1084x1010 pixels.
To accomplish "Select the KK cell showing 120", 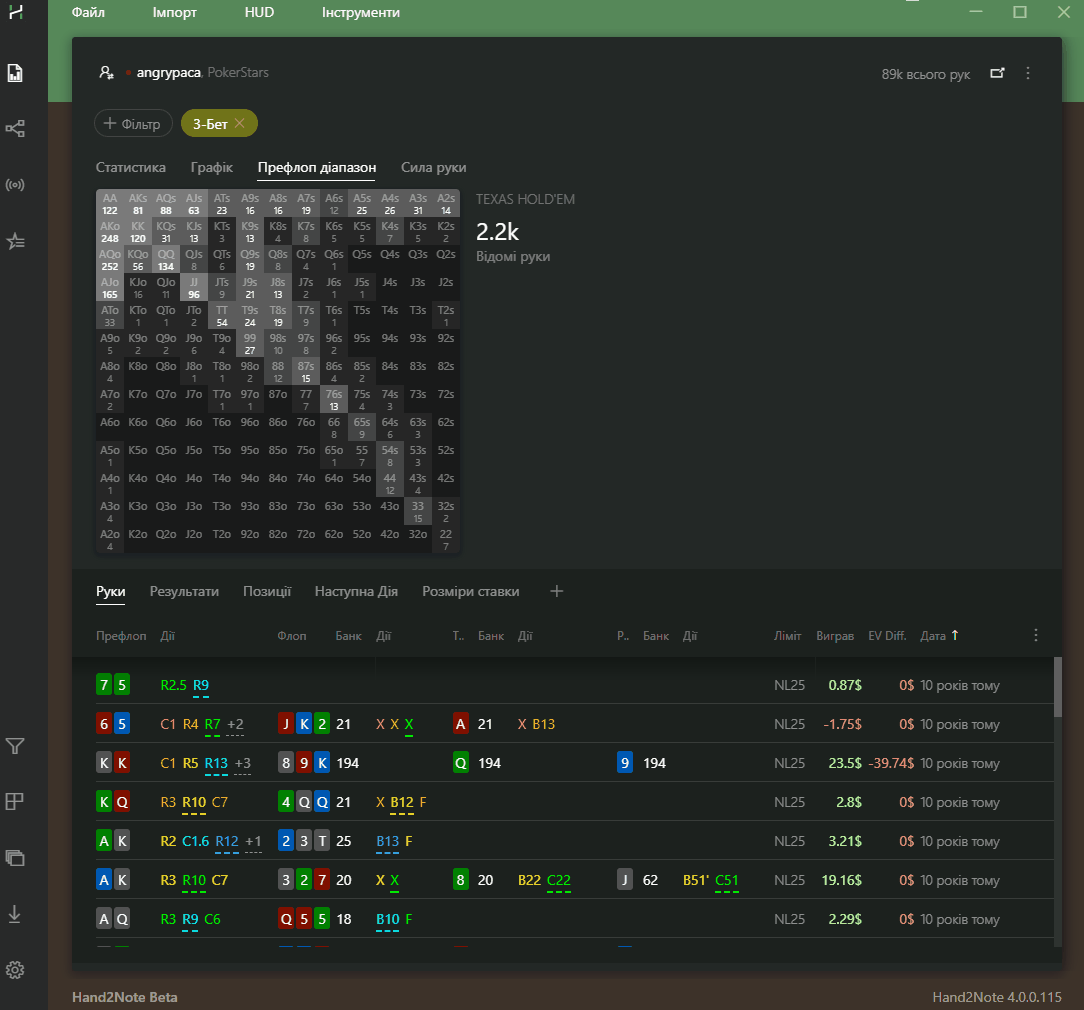I will (x=138, y=232).
